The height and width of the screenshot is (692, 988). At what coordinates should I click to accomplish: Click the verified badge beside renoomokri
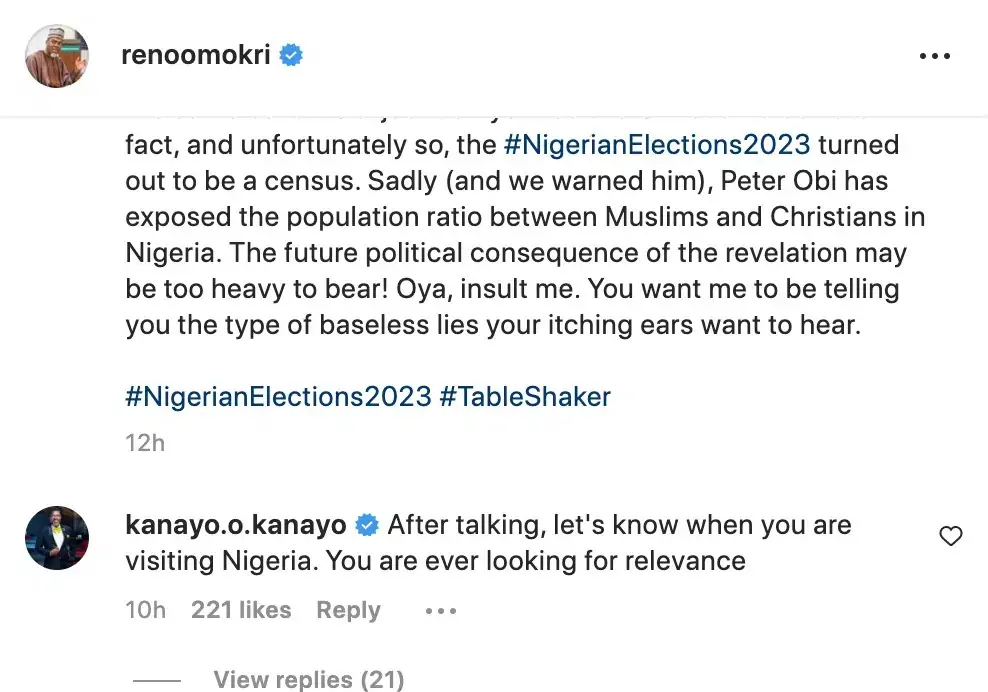291,56
